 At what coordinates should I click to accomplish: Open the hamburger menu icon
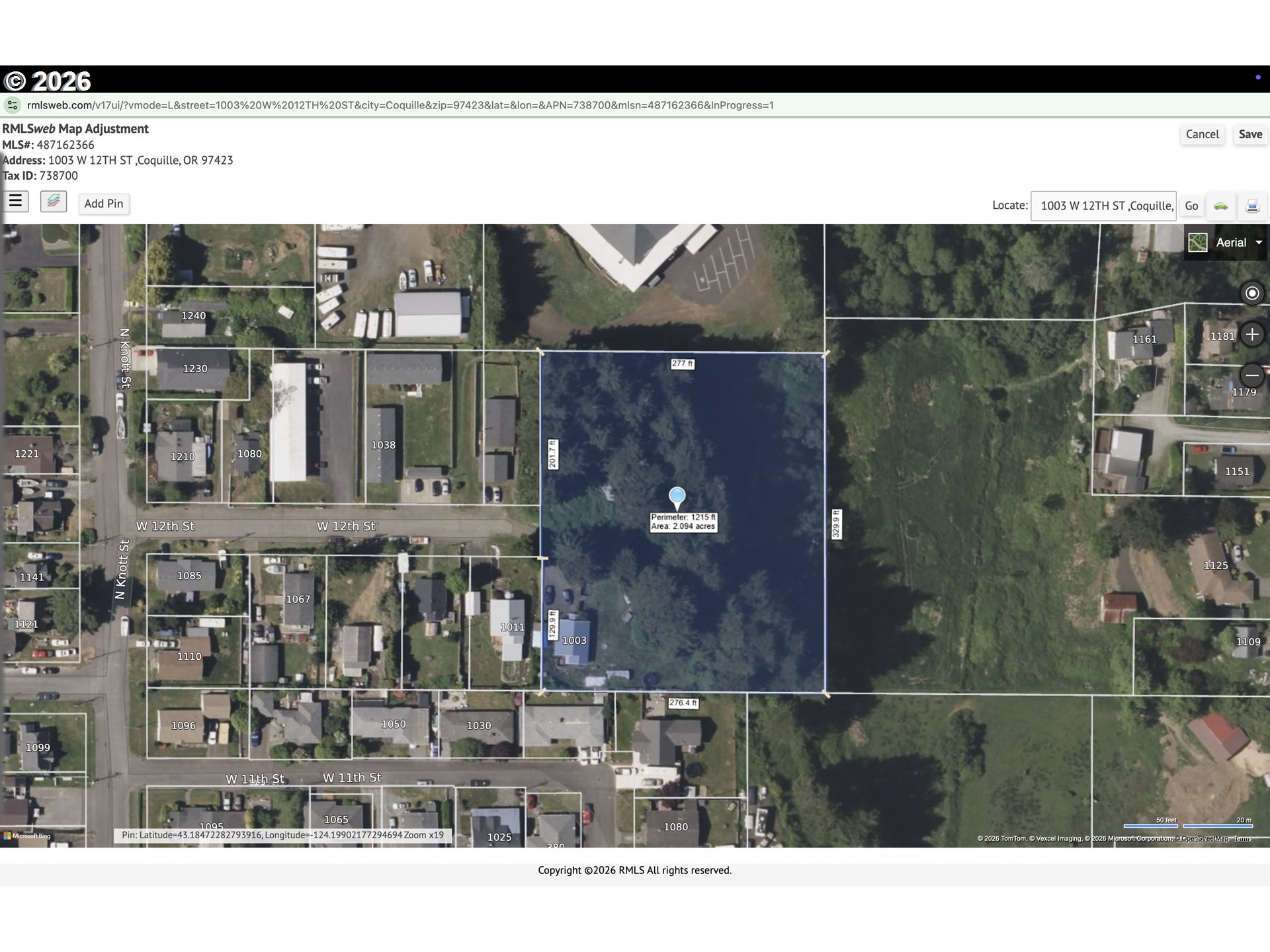[15, 201]
